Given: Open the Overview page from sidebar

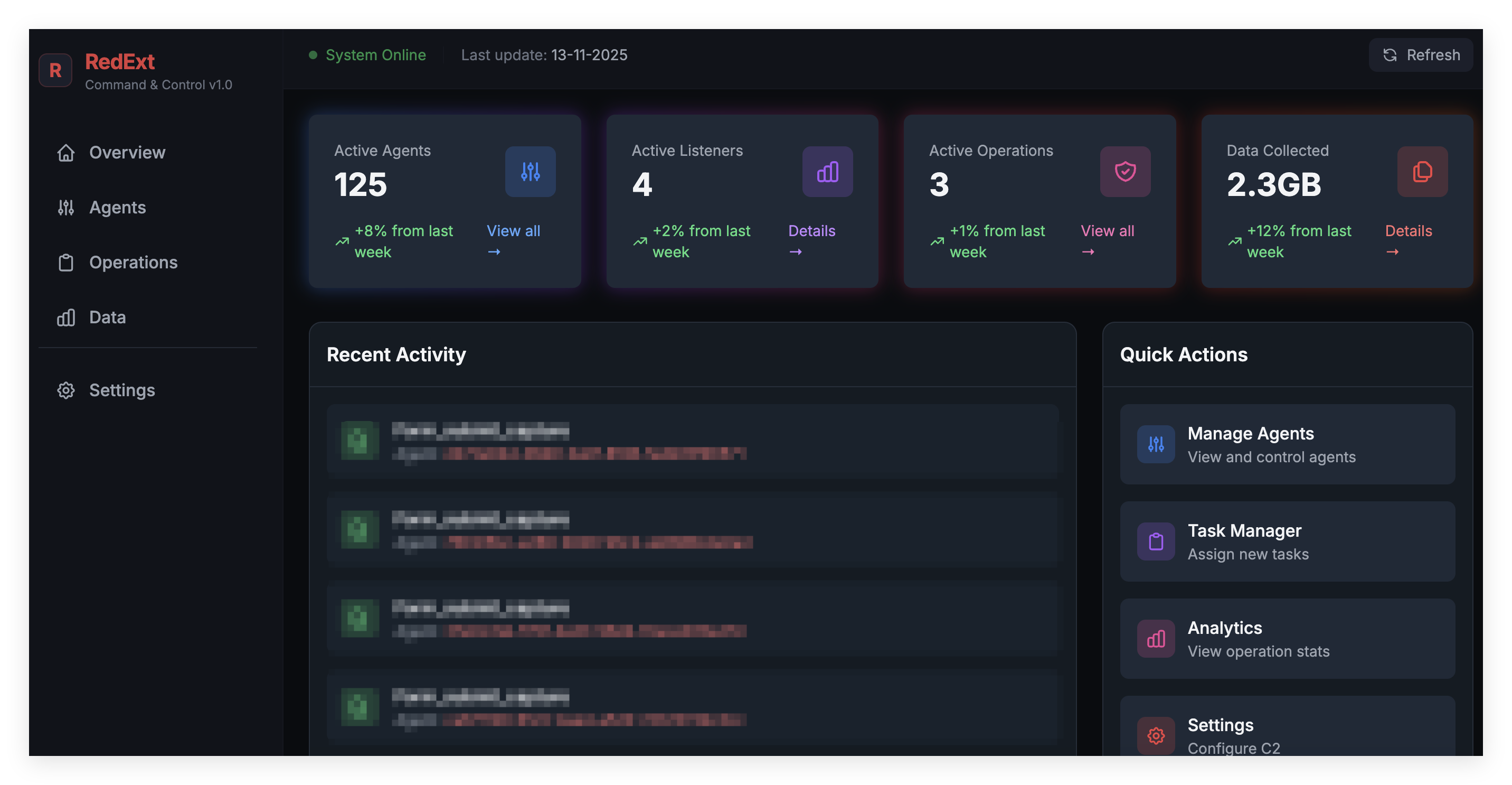Looking at the screenshot, I should point(127,153).
